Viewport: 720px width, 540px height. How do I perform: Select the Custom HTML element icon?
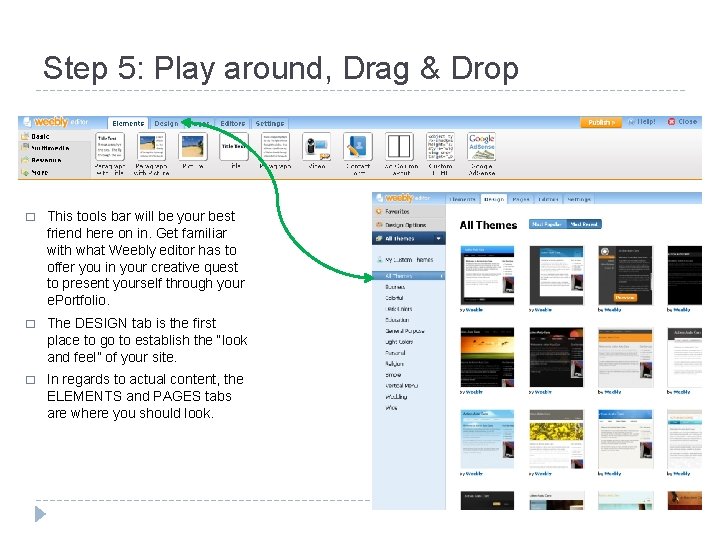(x=441, y=147)
